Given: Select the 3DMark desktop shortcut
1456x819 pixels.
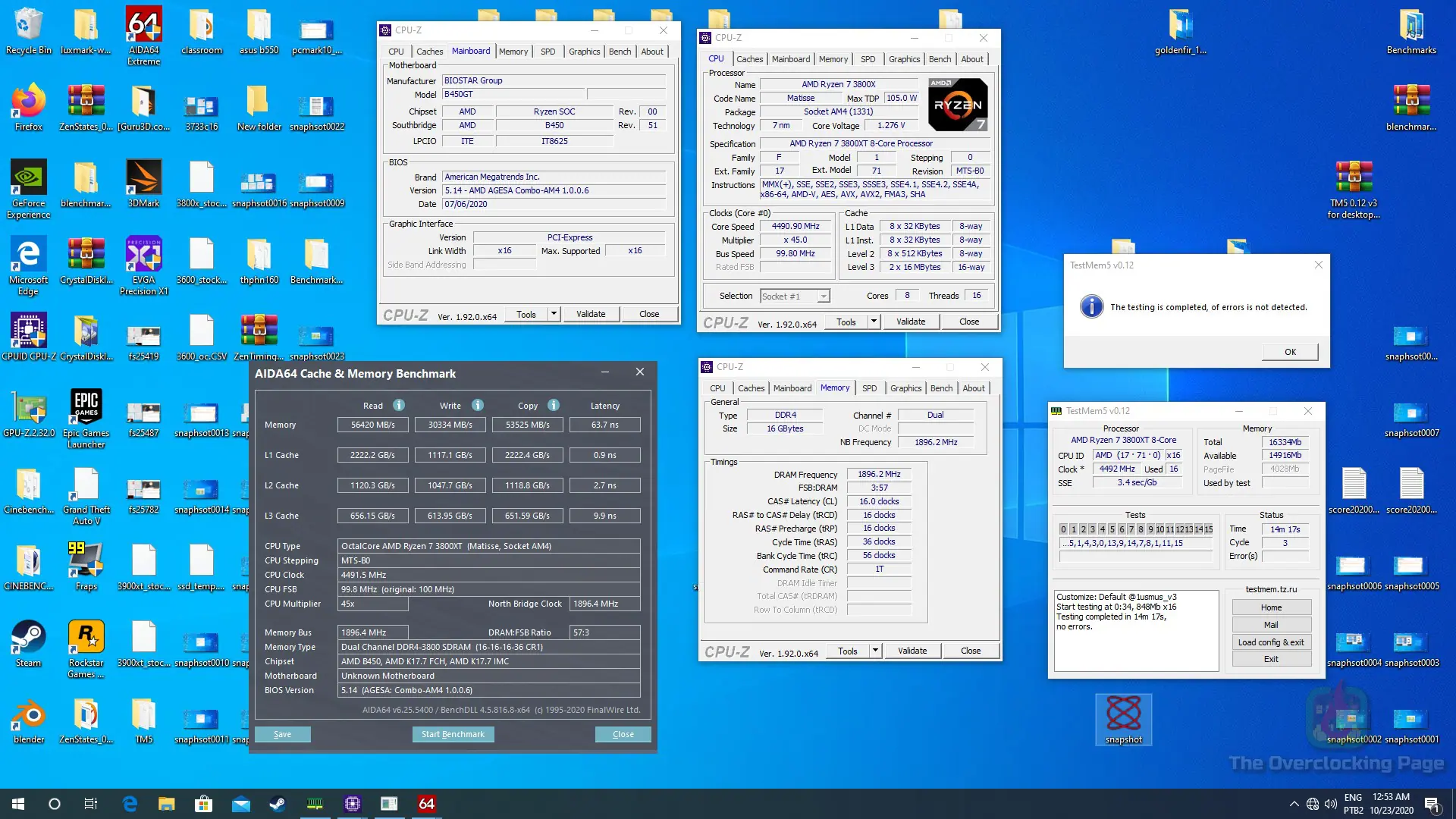Looking at the screenshot, I should [x=144, y=184].
